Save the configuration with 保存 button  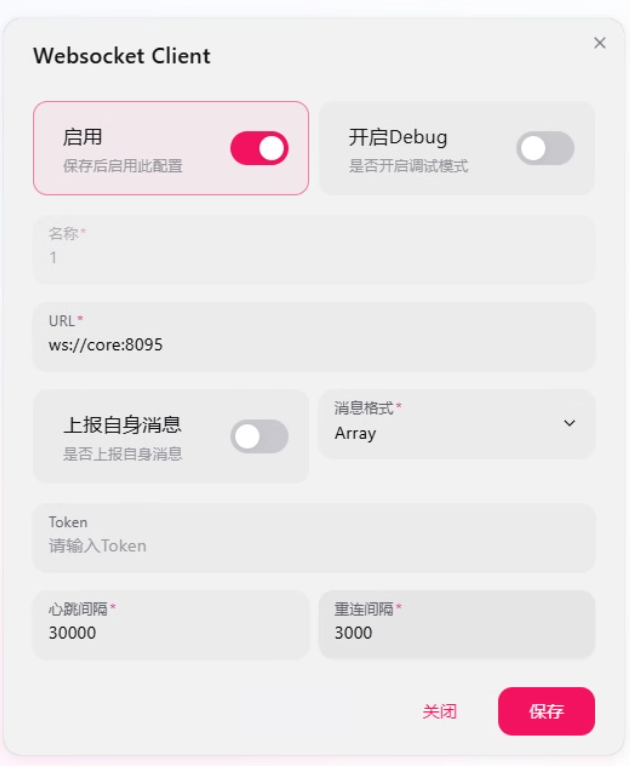pos(546,711)
